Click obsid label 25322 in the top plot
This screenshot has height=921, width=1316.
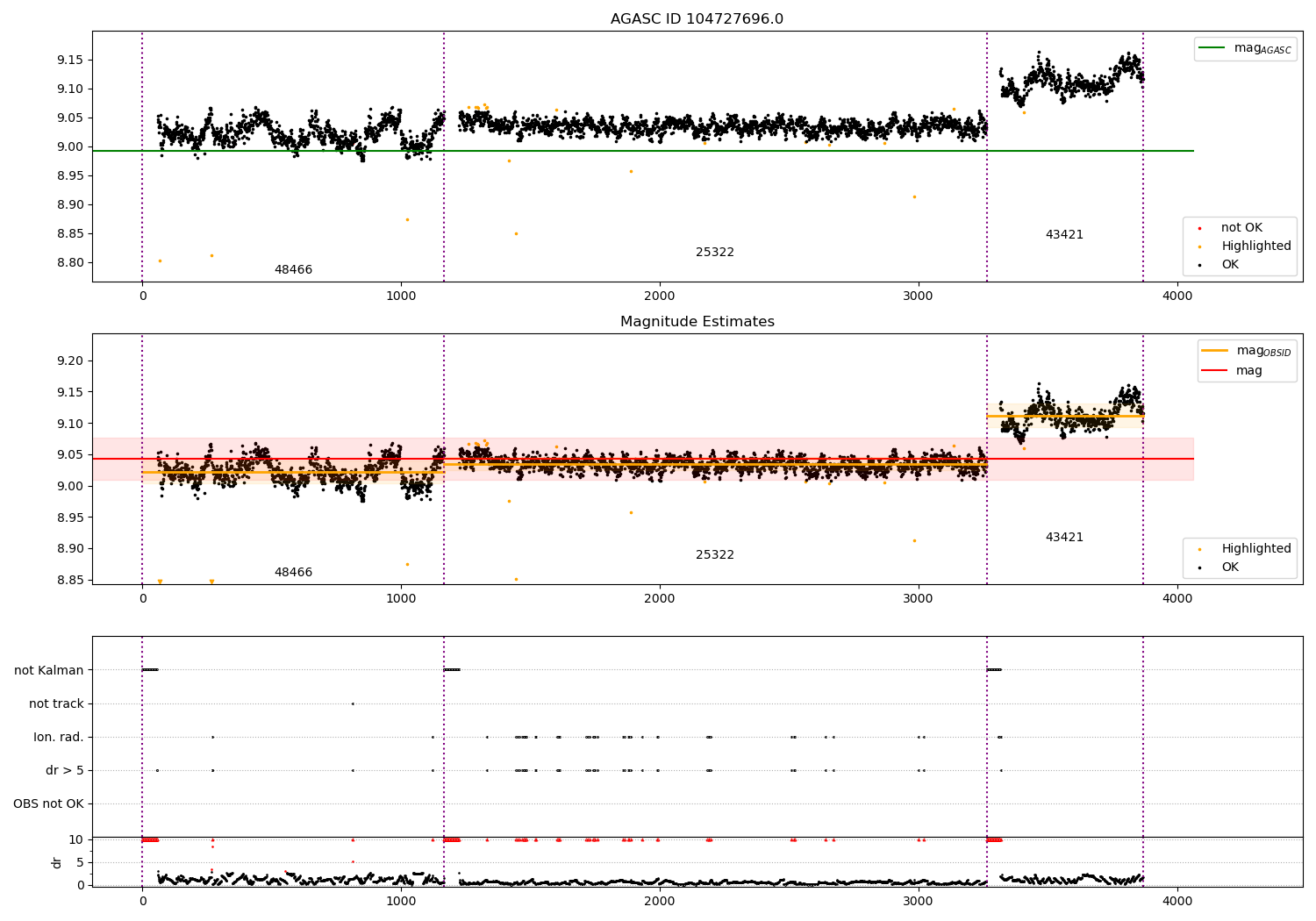(x=715, y=253)
